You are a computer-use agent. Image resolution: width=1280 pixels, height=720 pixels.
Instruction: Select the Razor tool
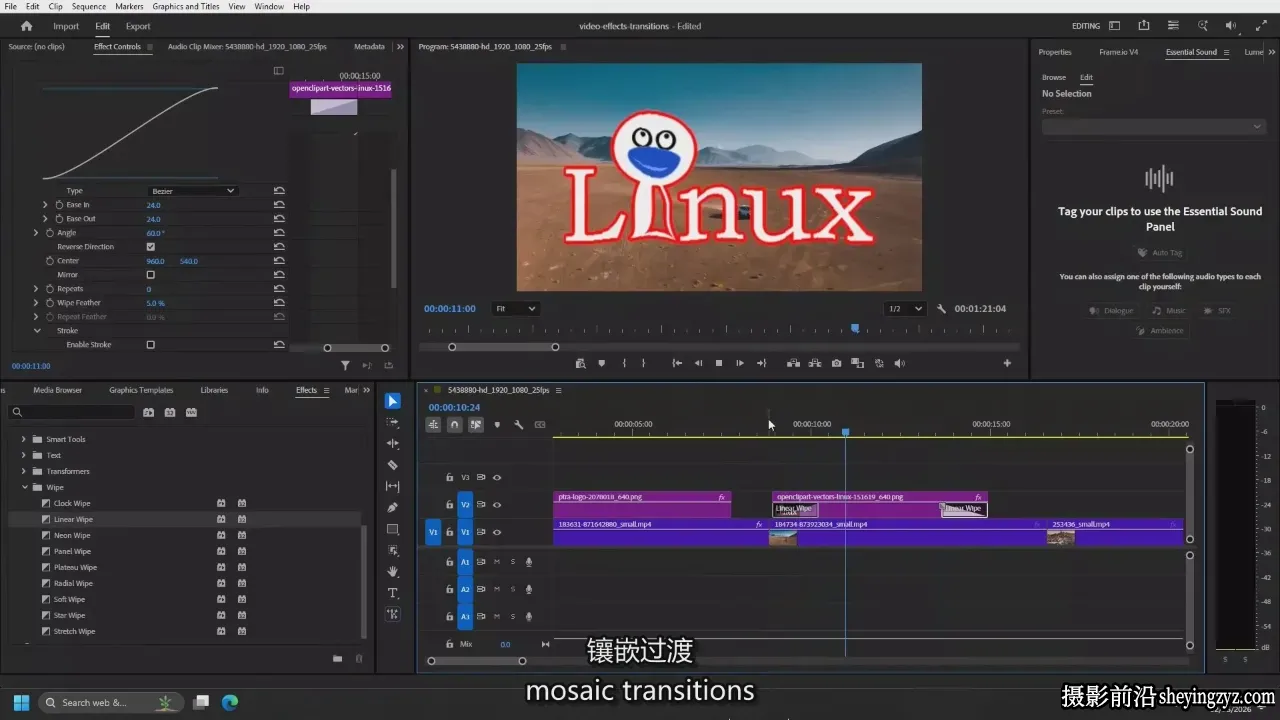pos(392,465)
